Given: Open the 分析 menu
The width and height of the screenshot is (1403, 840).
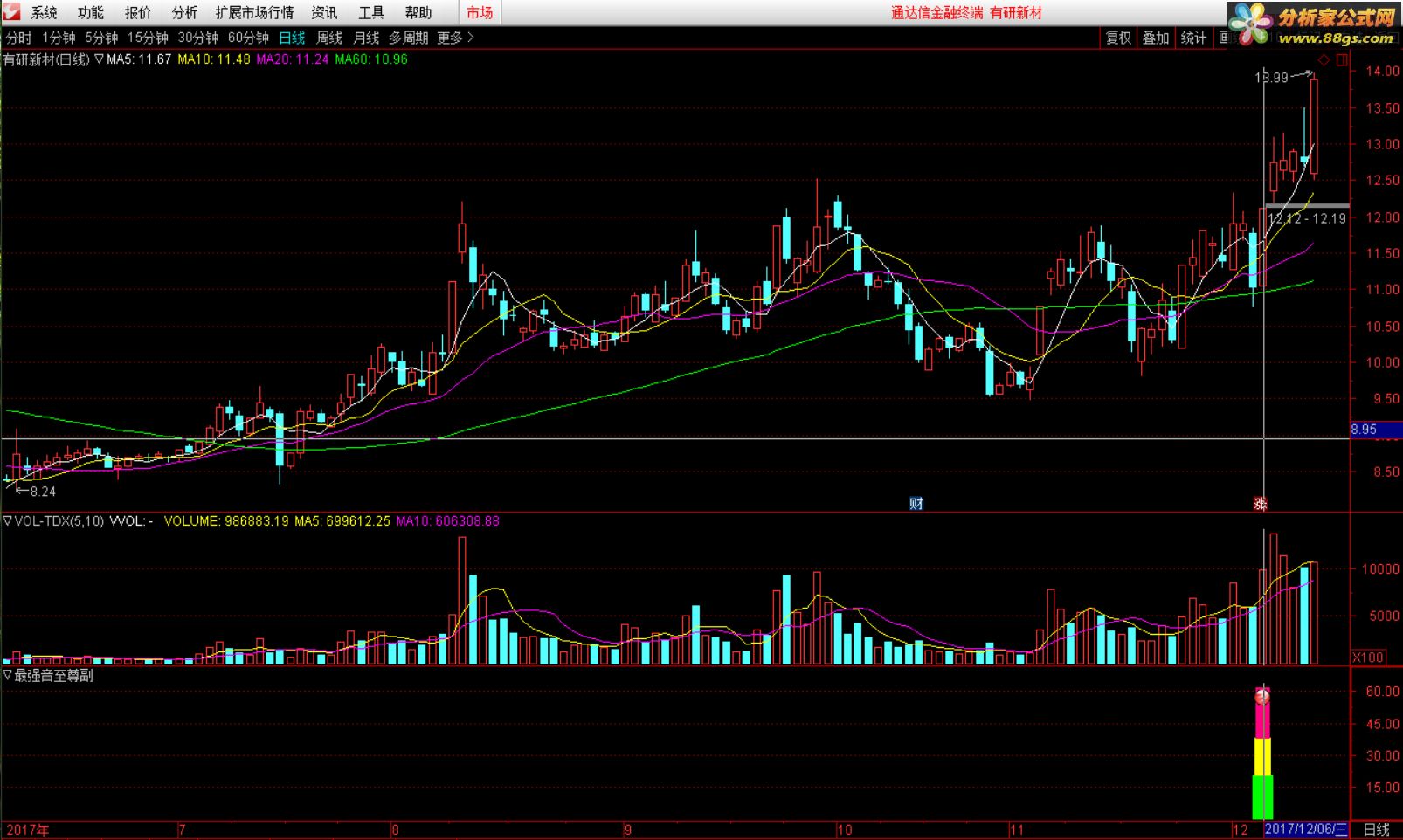Looking at the screenshot, I should pyautogui.click(x=185, y=12).
